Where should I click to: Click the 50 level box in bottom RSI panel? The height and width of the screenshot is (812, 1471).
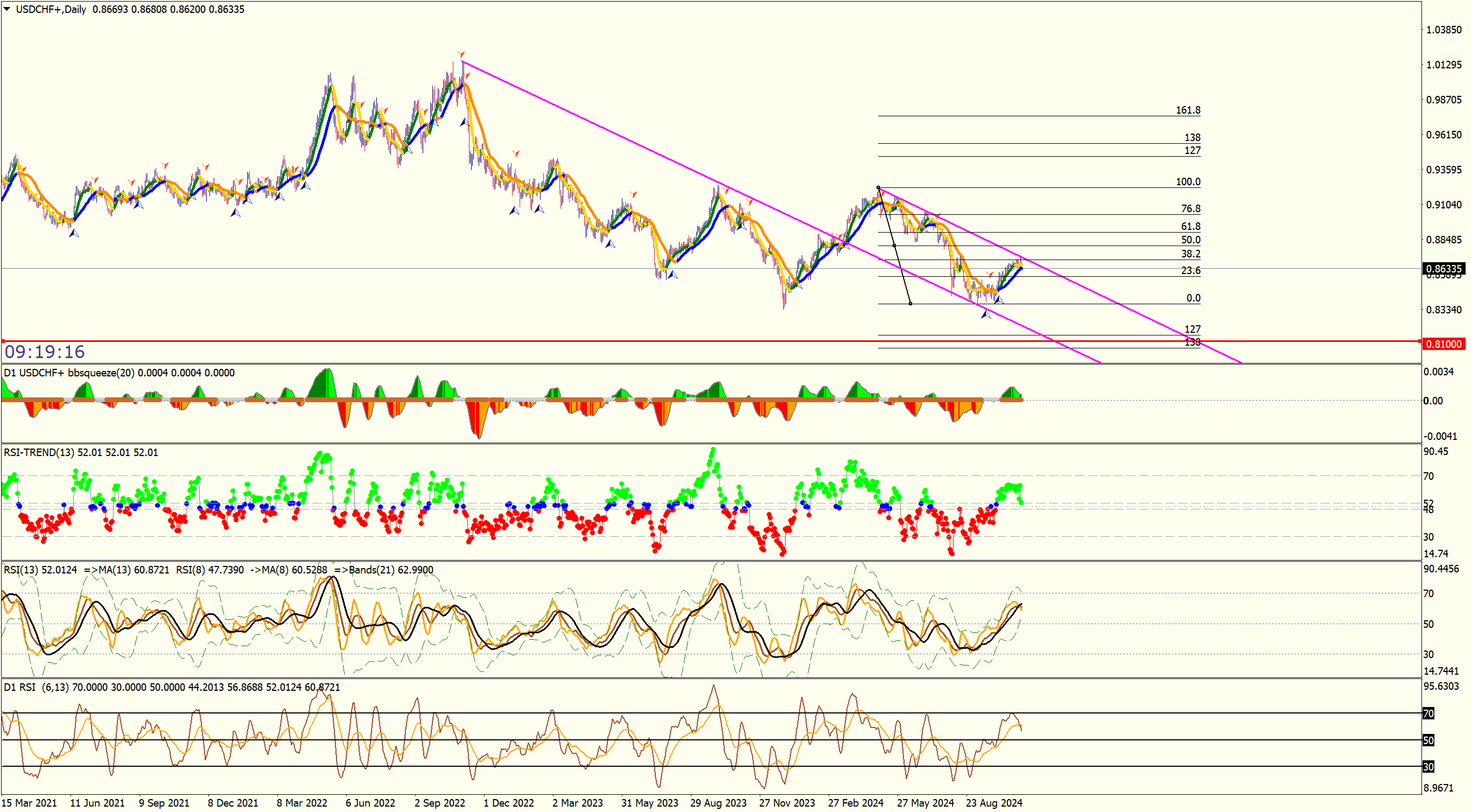point(1428,740)
